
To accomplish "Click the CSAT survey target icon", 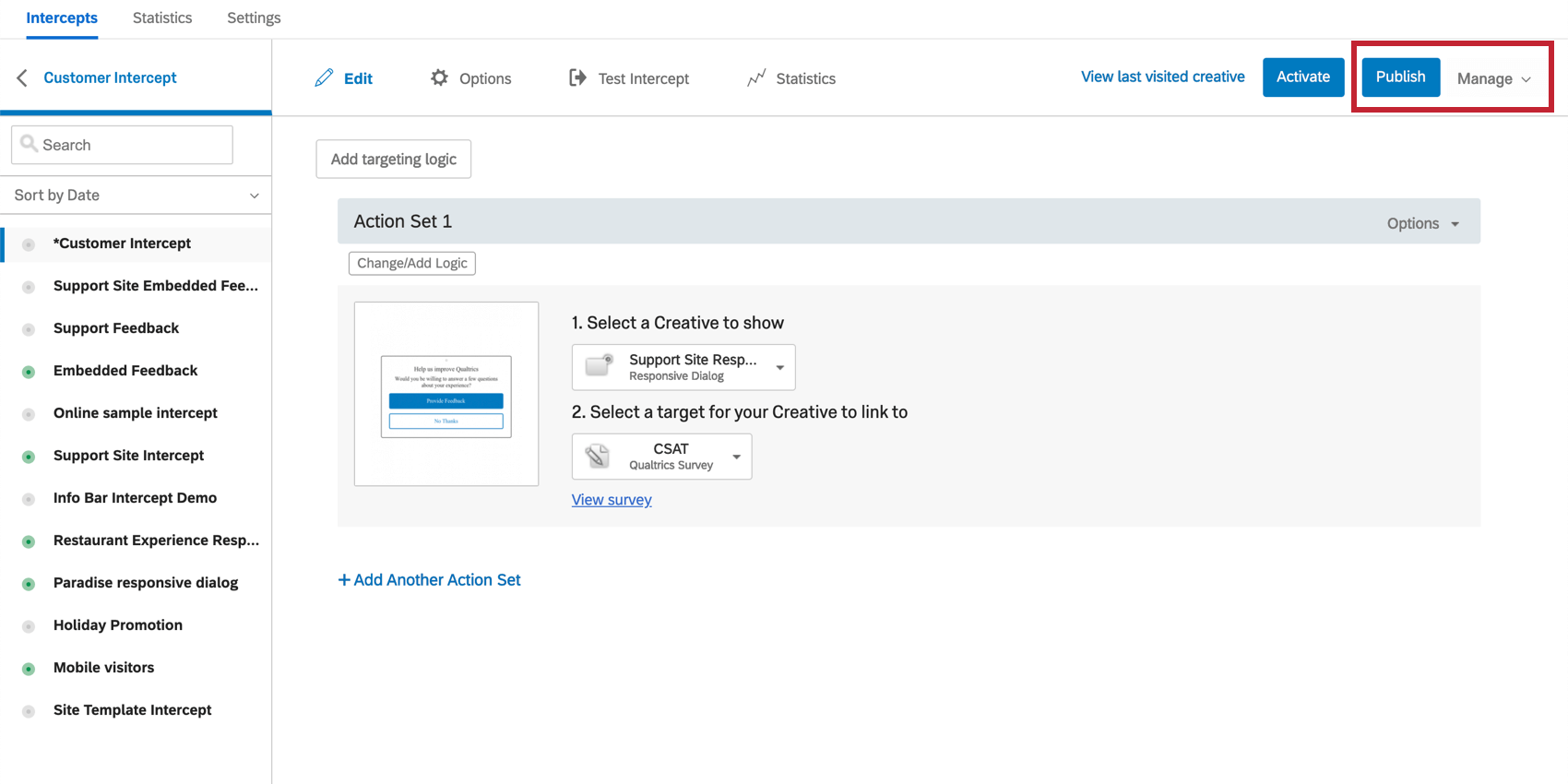I will pyautogui.click(x=598, y=456).
